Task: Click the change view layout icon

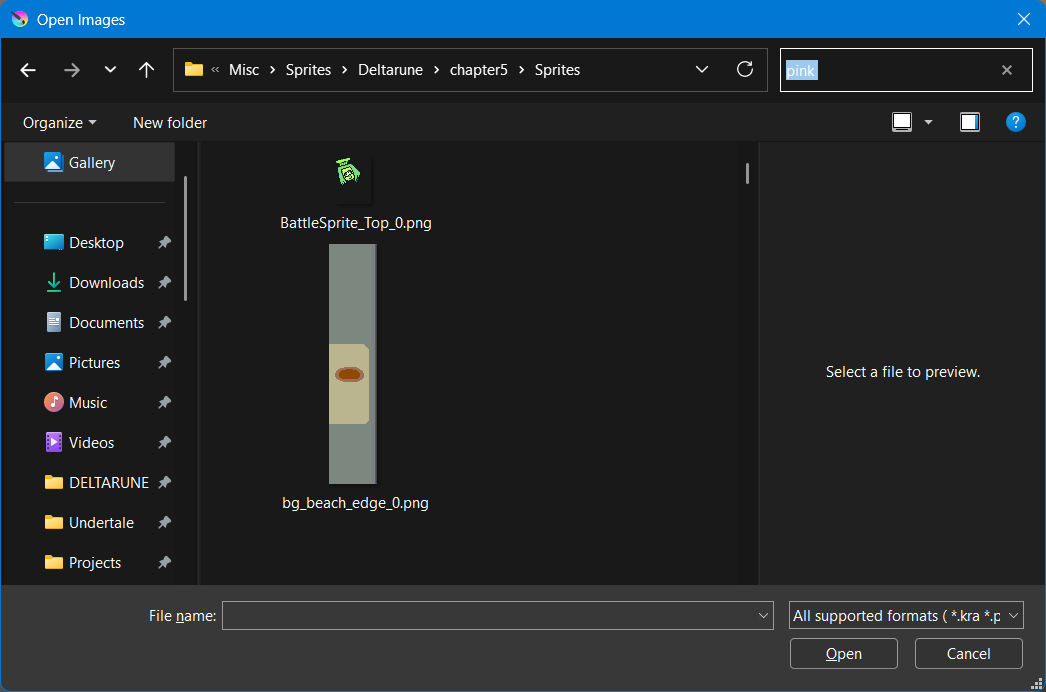Action: point(902,122)
